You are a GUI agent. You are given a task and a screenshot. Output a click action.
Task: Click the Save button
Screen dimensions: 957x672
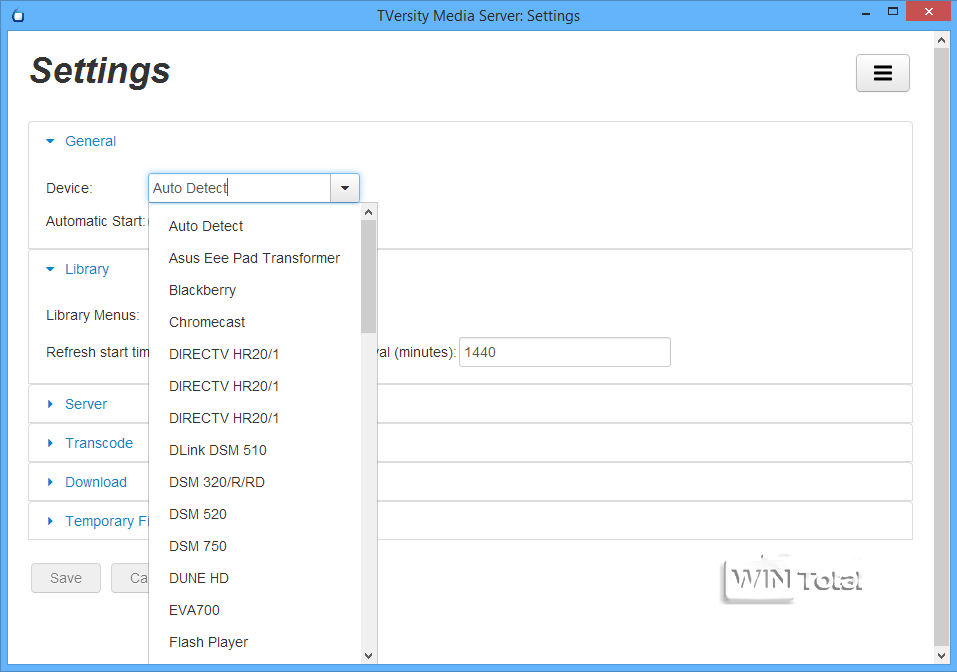(x=66, y=578)
